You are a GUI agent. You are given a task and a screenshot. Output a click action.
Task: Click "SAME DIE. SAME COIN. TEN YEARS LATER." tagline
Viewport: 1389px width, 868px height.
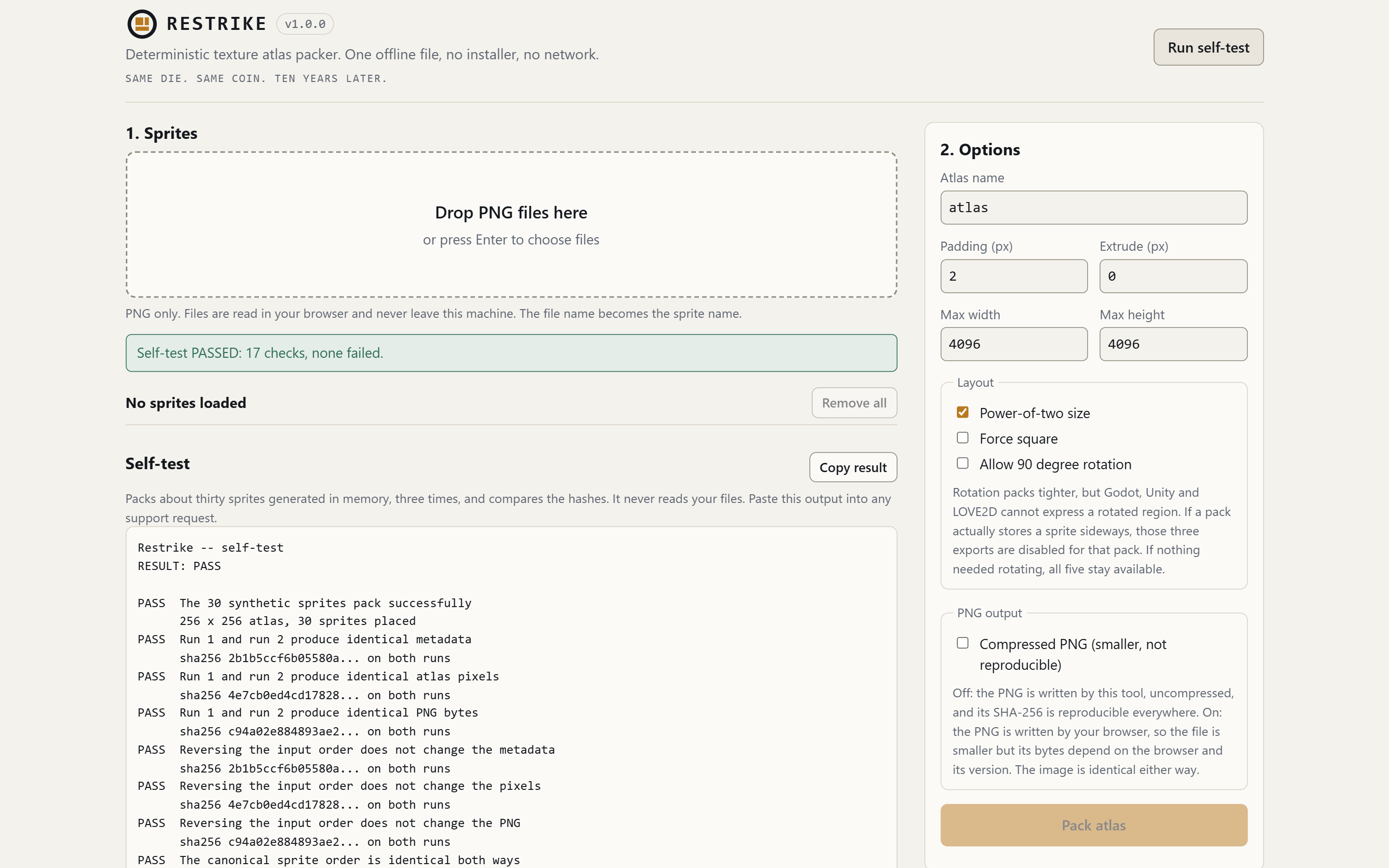(256, 79)
